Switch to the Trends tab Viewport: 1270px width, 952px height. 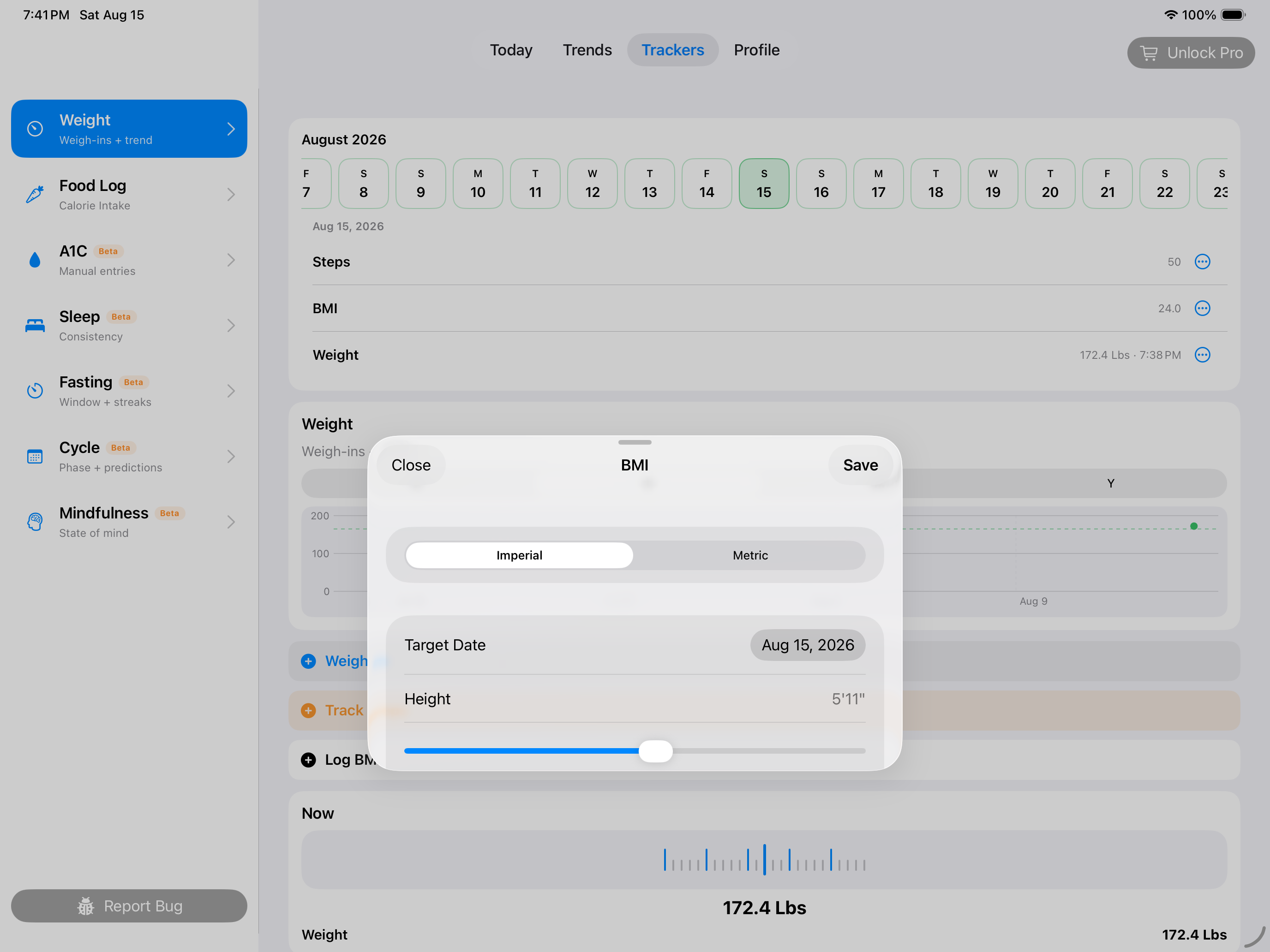(587, 50)
